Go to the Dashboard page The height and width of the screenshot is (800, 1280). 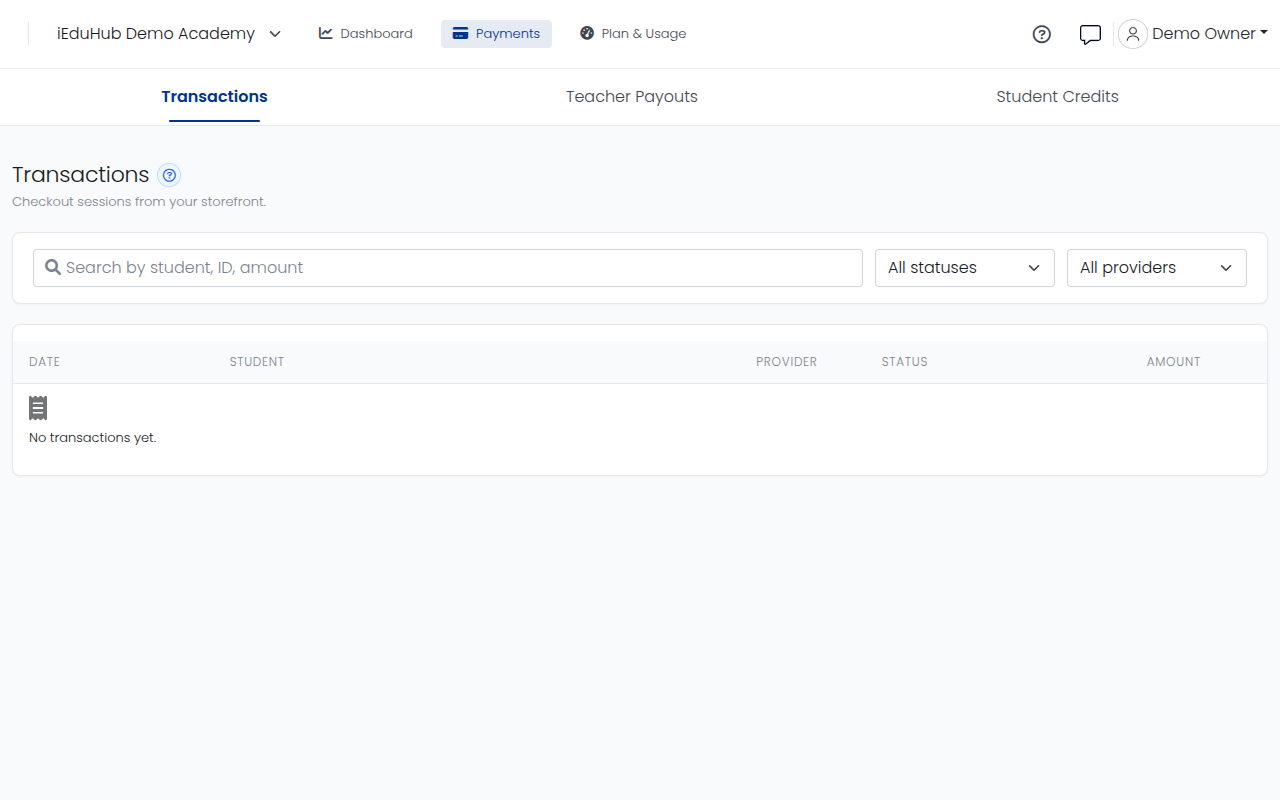[365, 34]
